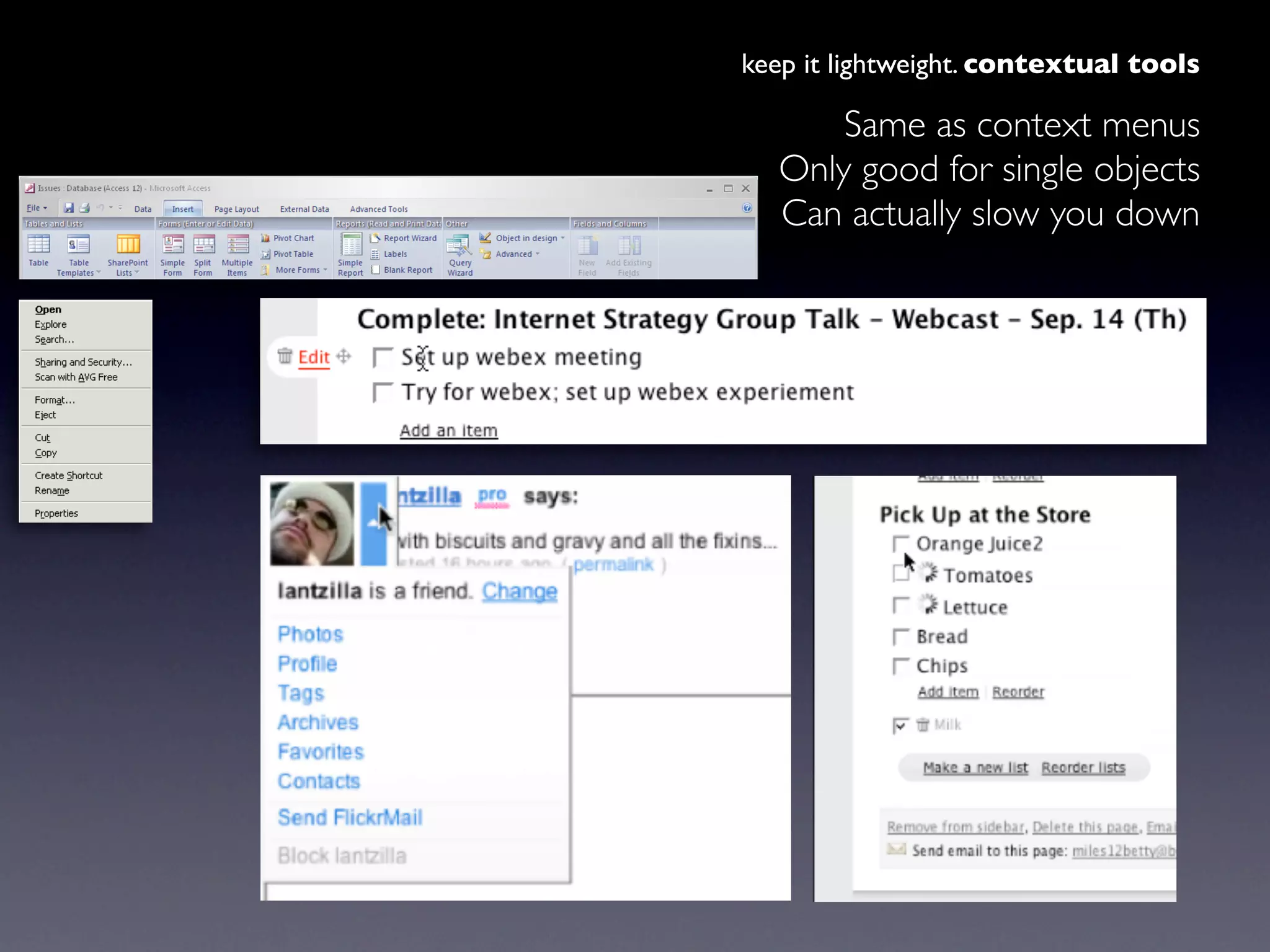Open the Query Wizard
Screen dimensions: 1270x952
point(460,255)
